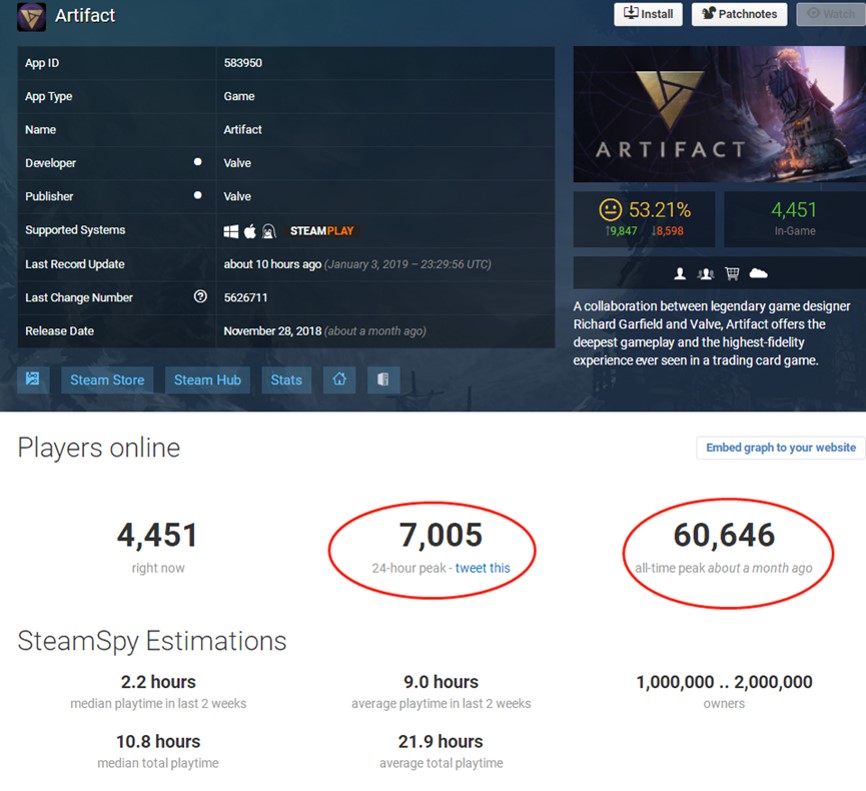Viewport: 866px width, 791px height.
Task: Click the single-player person icon
Action: [x=680, y=273]
